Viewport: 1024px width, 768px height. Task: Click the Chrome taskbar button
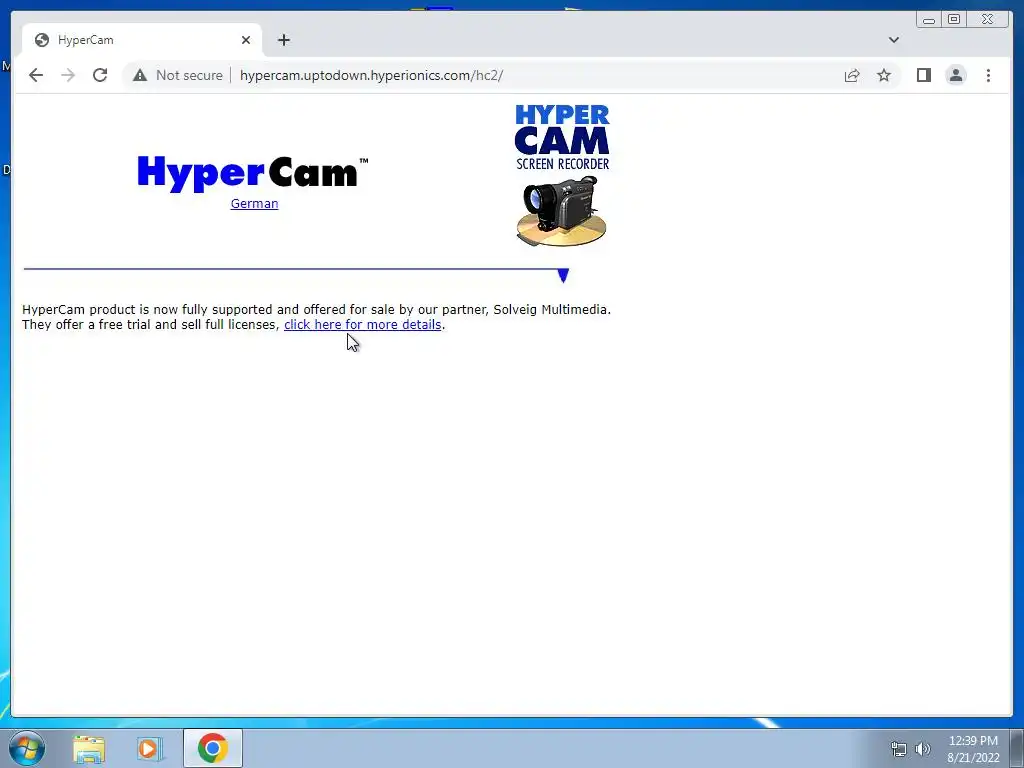click(x=213, y=748)
